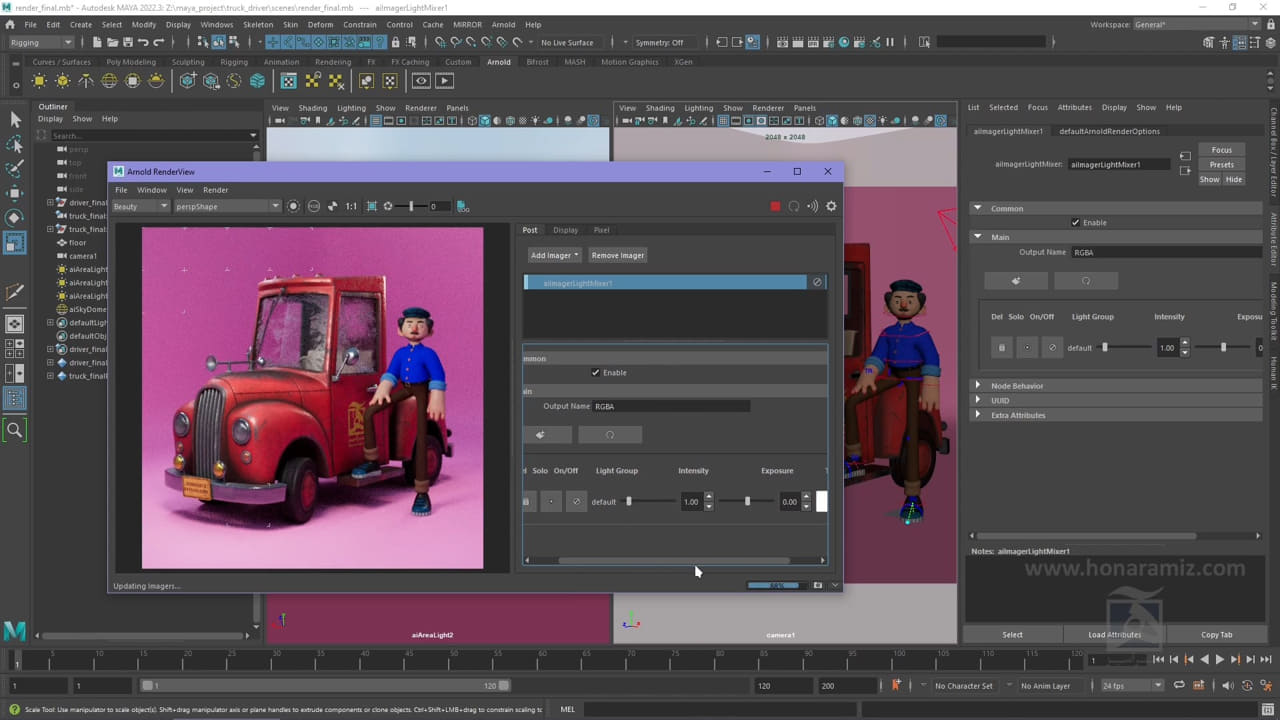Switch to the Display tab in RenderView
1280x720 pixels.
[x=565, y=230]
